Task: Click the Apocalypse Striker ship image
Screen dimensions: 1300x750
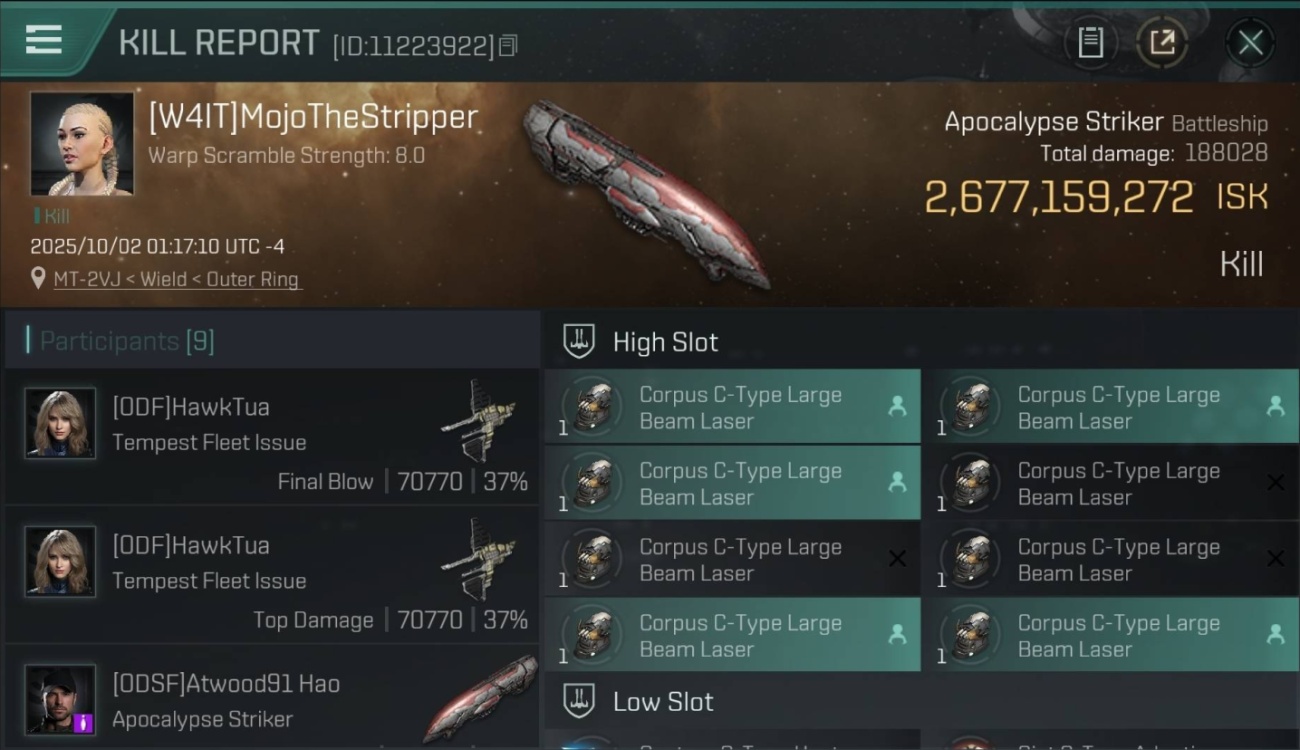Action: (x=646, y=194)
